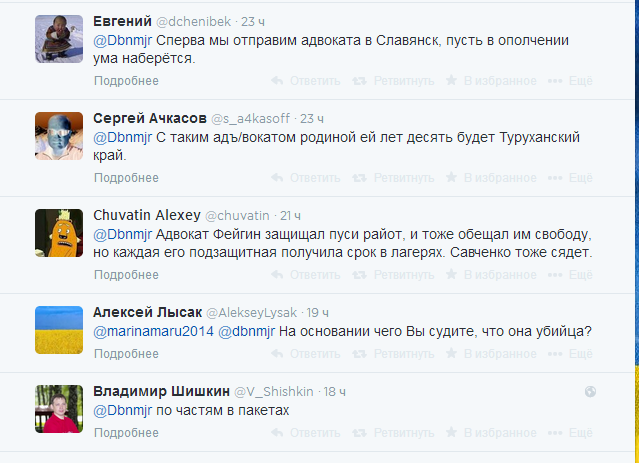Expand Подробнее under Евгений's tweet
The image size is (639, 463).
(x=126, y=81)
